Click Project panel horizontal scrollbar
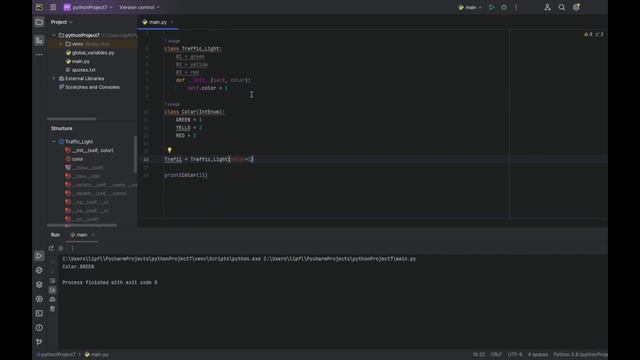640x360 pixels. tap(71, 119)
